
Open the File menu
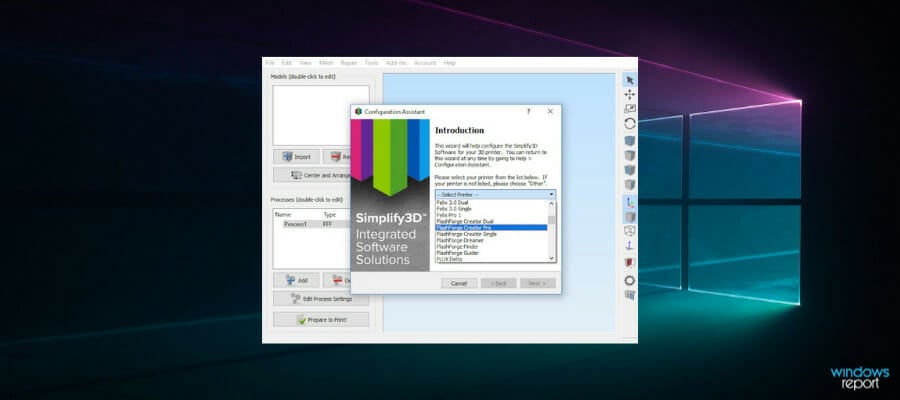pyautogui.click(x=270, y=63)
